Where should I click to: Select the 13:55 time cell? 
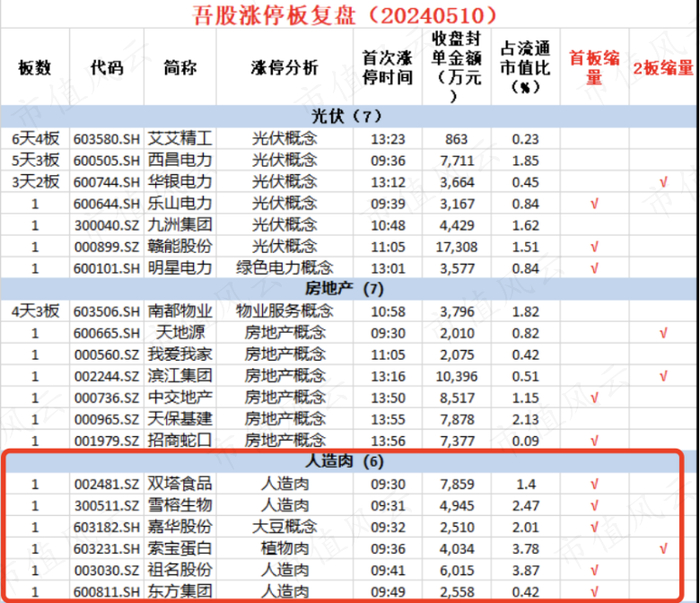click(x=388, y=420)
